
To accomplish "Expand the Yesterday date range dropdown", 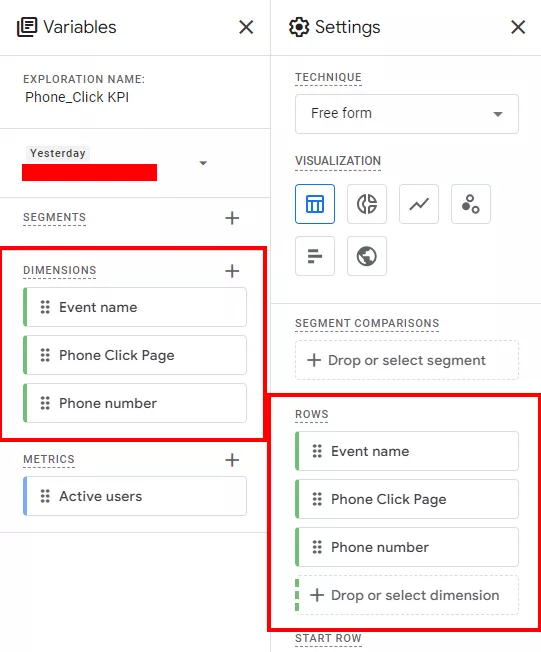I will point(203,163).
